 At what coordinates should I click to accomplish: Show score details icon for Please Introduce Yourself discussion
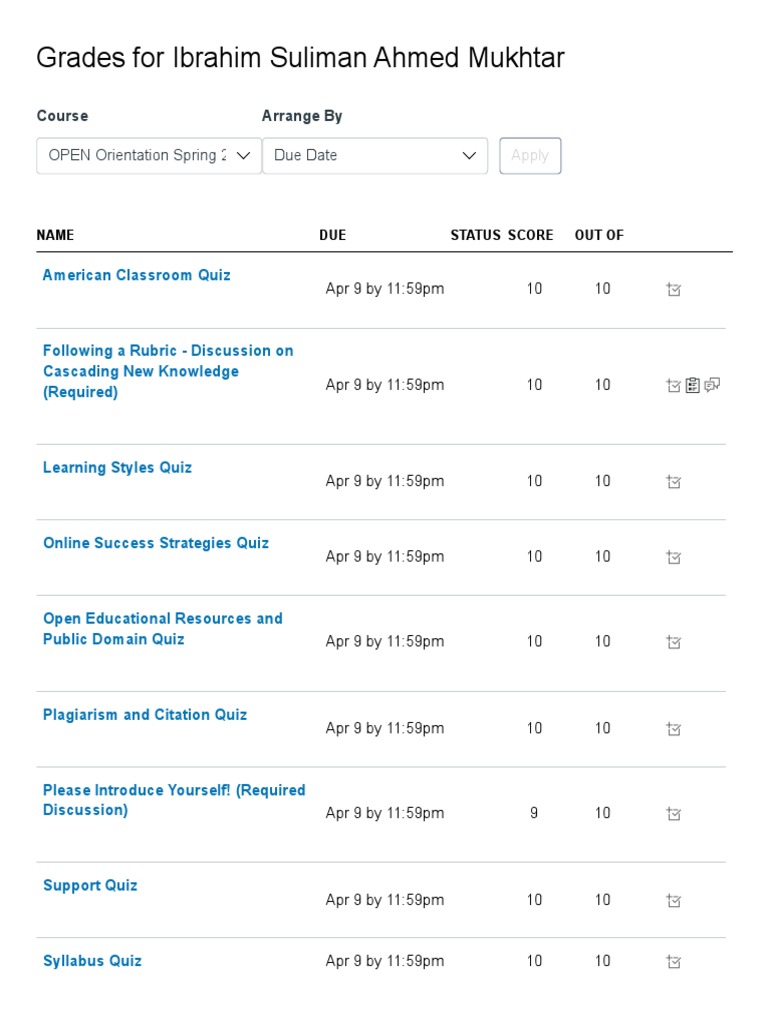tap(674, 814)
